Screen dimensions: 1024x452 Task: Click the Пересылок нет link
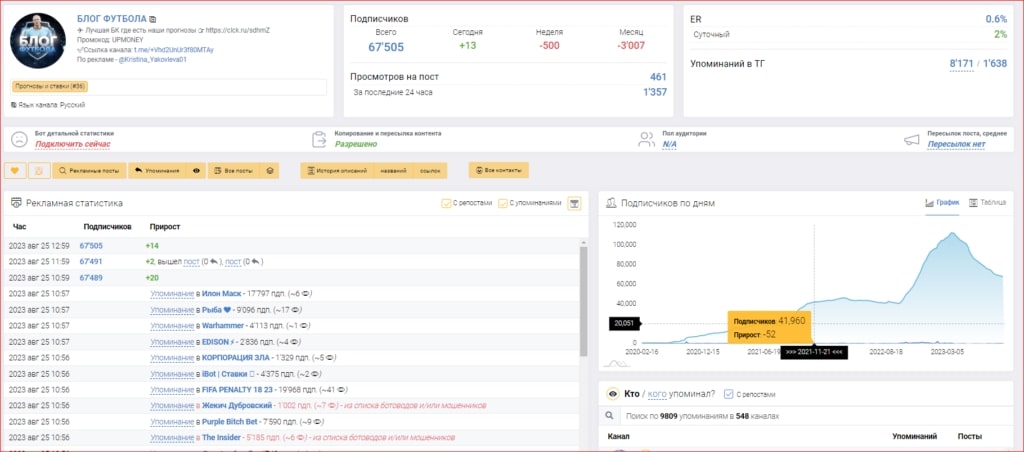[956, 144]
